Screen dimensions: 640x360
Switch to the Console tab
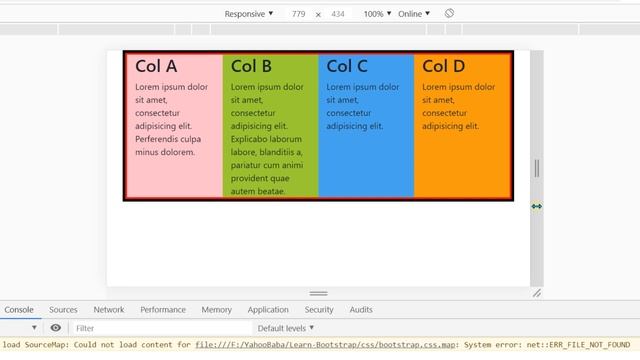pyautogui.click(x=19, y=310)
